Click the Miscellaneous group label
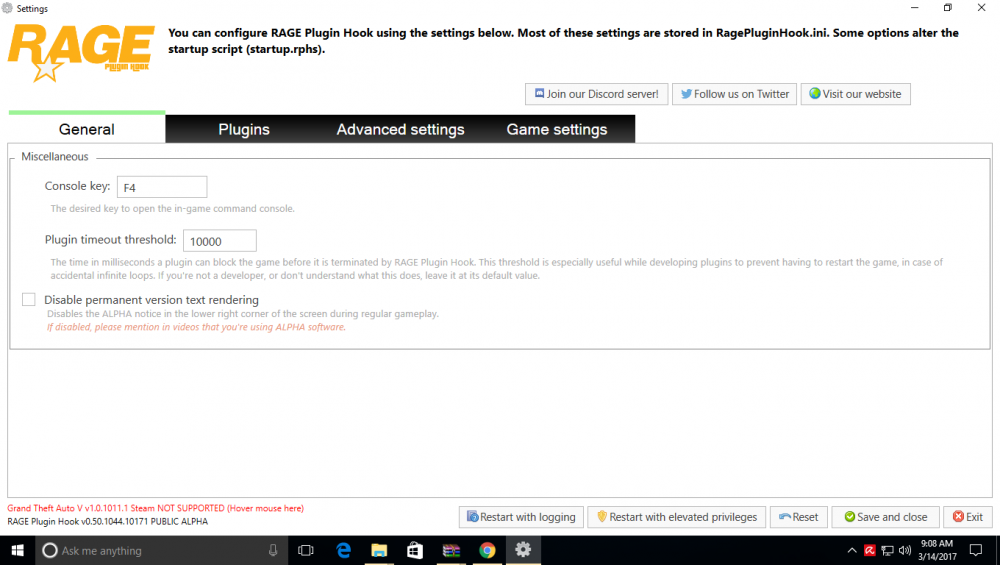 pos(55,157)
